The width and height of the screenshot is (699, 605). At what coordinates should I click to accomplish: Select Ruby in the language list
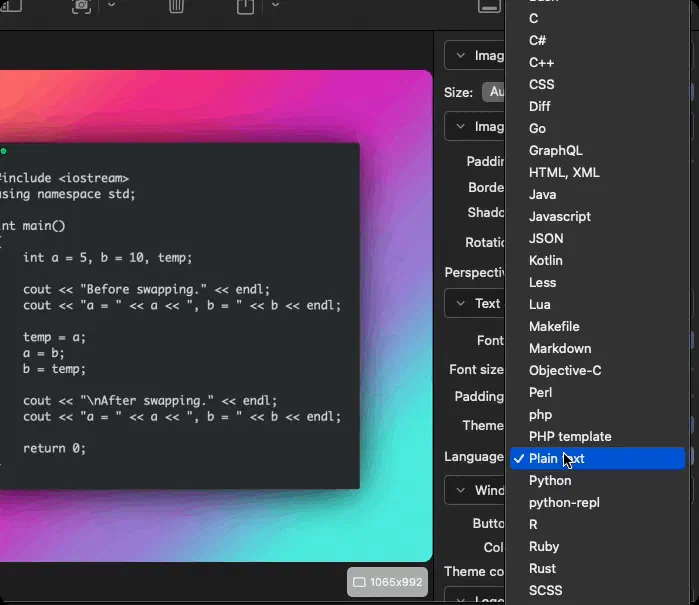[x=597, y=546]
